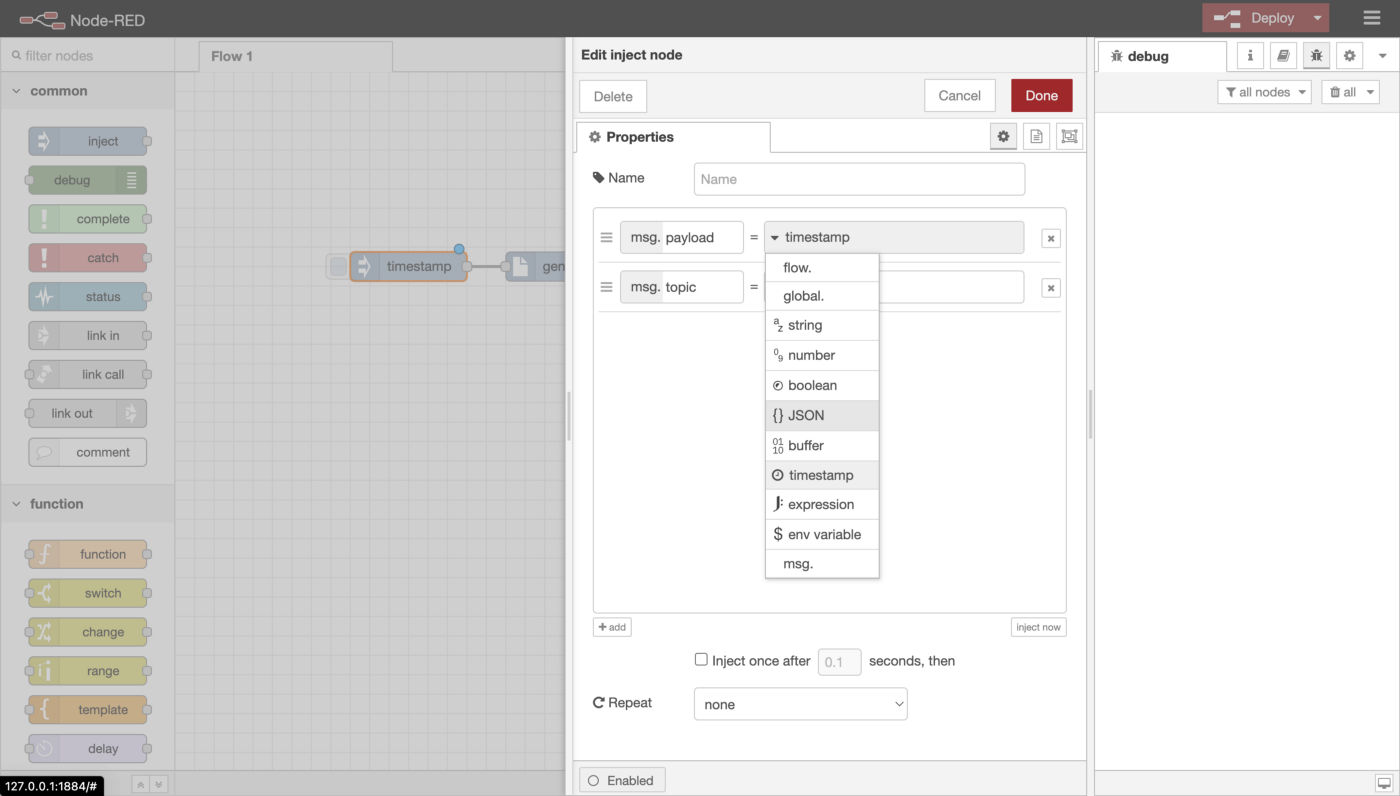This screenshot has width=1400, height=796.
Task: Open the node appearance settings icon
Action: (x=1069, y=137)
